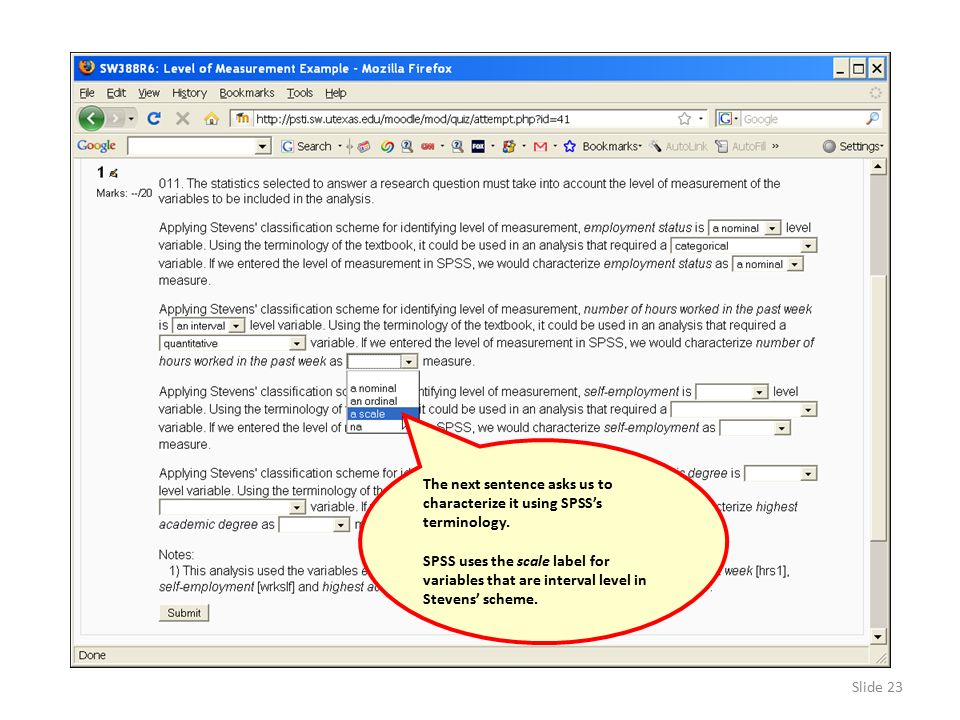Screen dimensions: 960x720
Task: Click the Google logo on the toolbar
Action: click(x=96, y=146)
